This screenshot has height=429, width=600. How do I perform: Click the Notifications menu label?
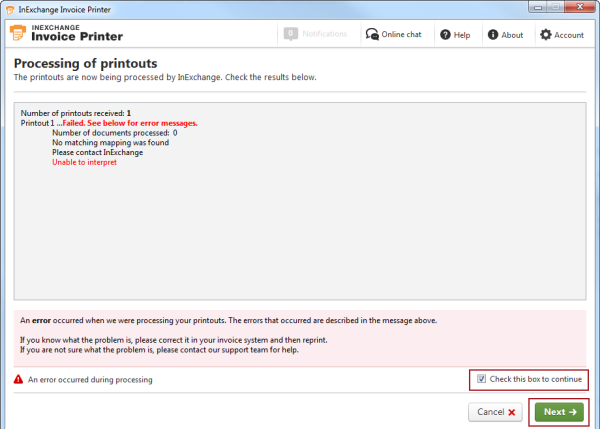click(x=324, y=34)
